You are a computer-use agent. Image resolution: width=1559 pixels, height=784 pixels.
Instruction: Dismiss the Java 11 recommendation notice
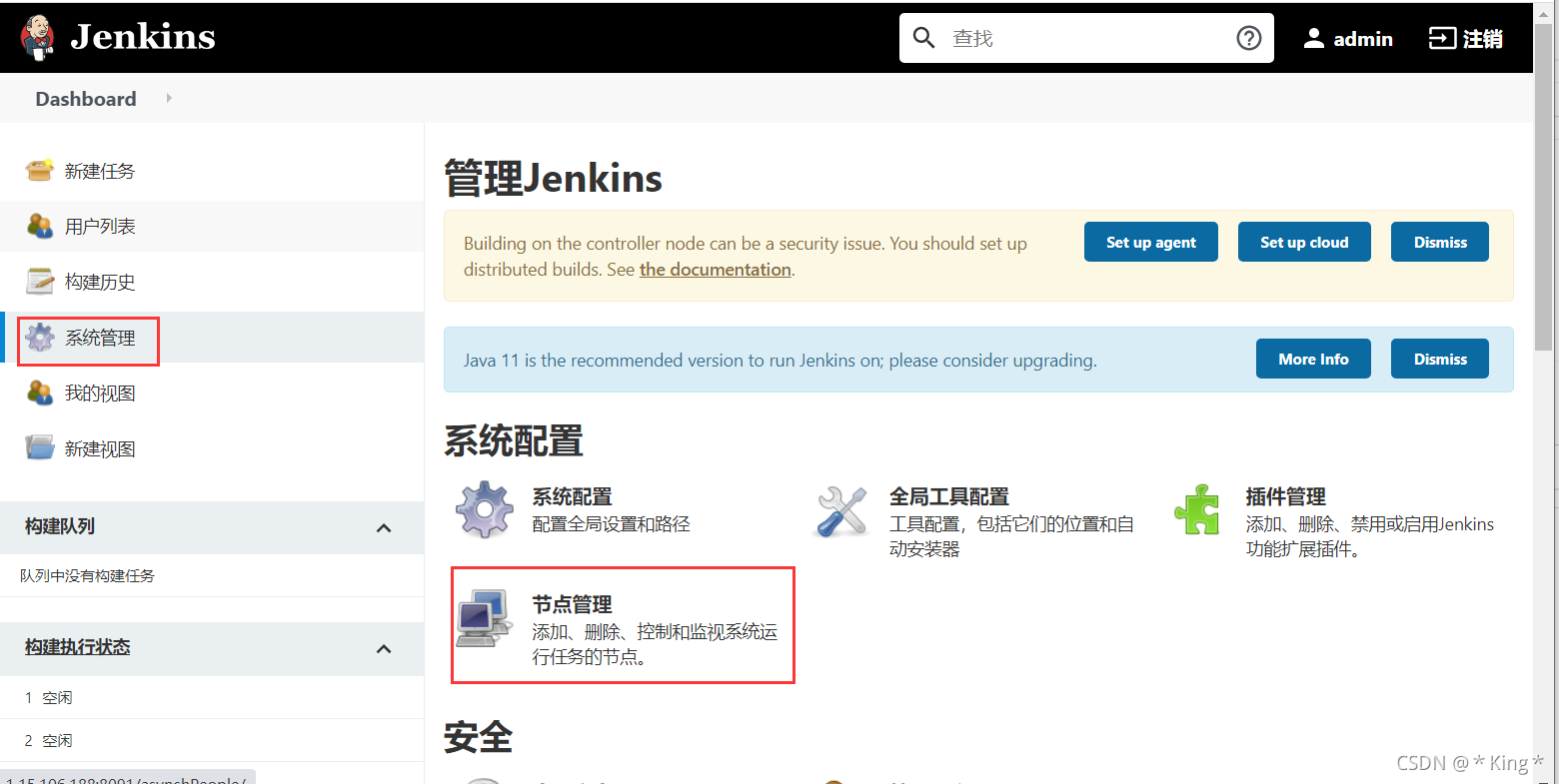1440,359
